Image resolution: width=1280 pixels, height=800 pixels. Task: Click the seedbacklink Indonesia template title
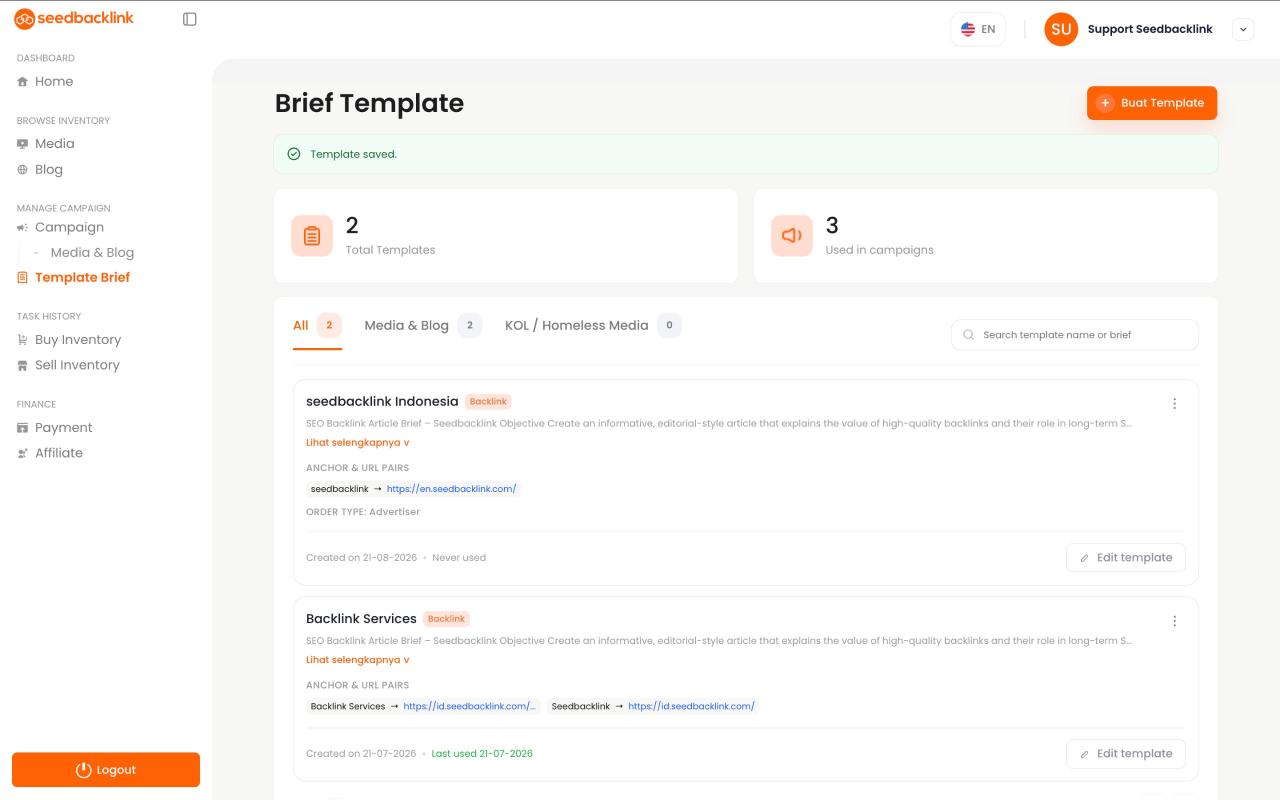pos(382,401)
